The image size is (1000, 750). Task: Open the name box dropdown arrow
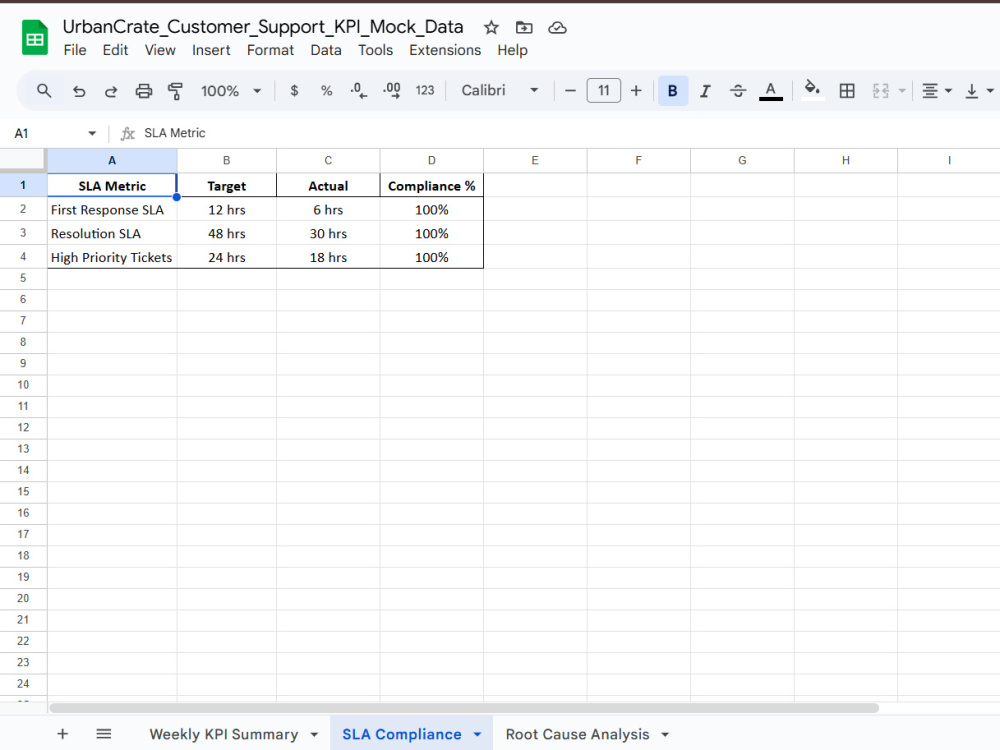(x=92, y=133)
